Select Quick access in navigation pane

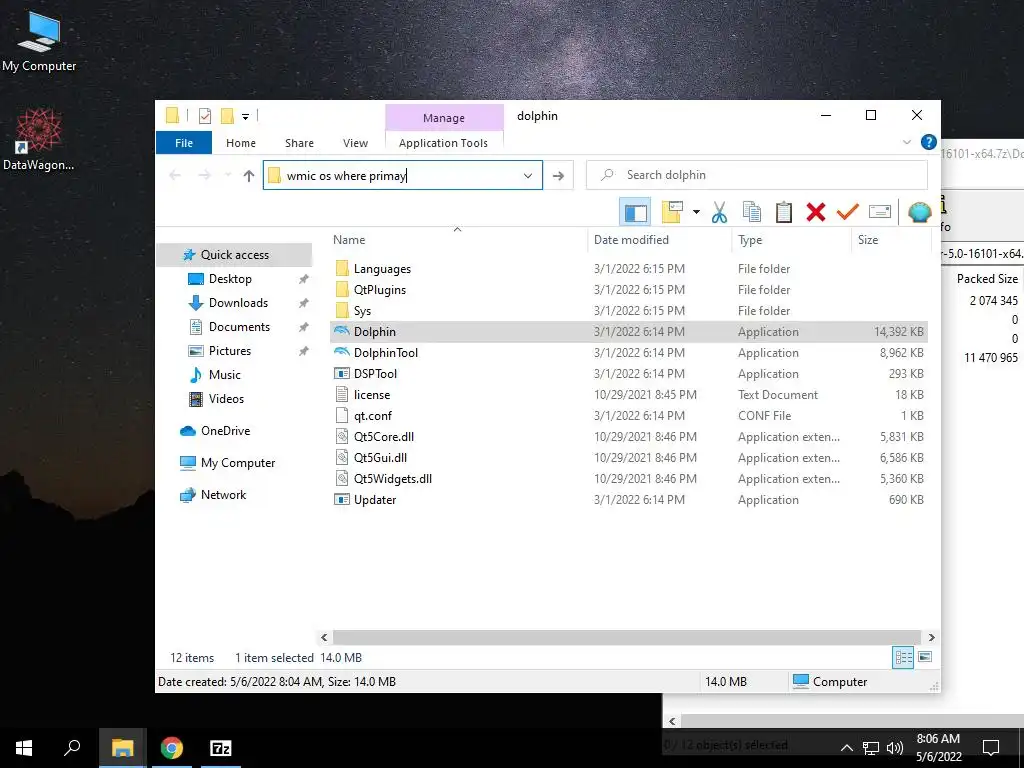[234, 255]
